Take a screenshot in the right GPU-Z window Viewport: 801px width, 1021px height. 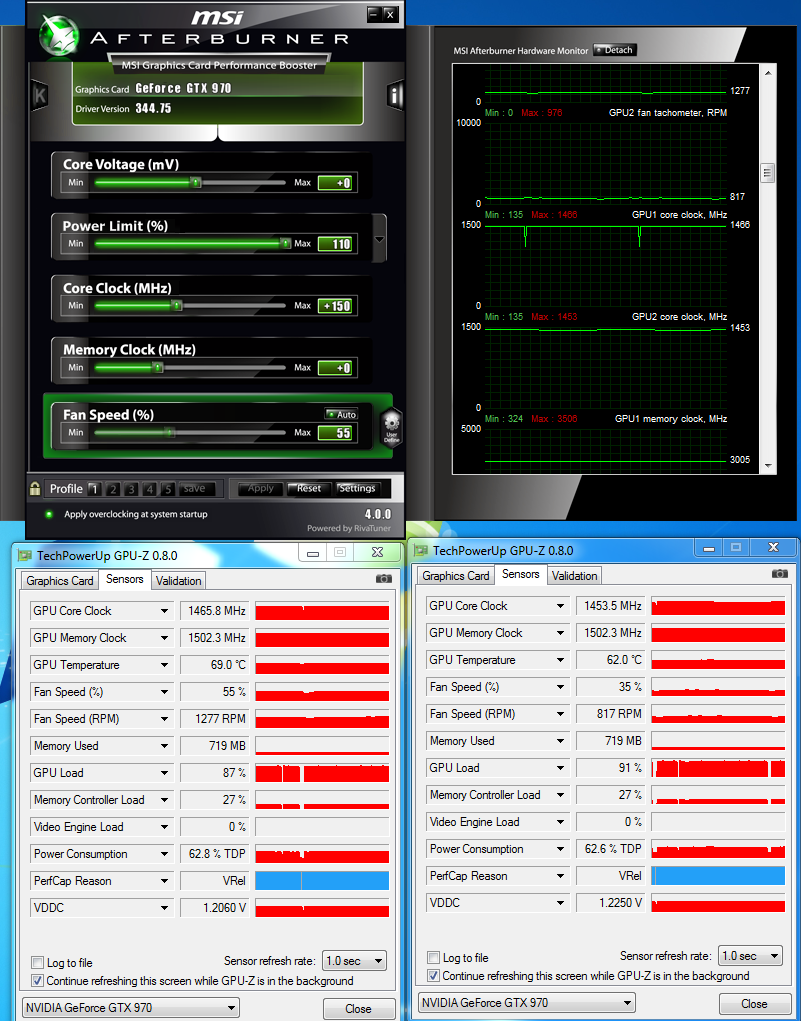(779, 574)
